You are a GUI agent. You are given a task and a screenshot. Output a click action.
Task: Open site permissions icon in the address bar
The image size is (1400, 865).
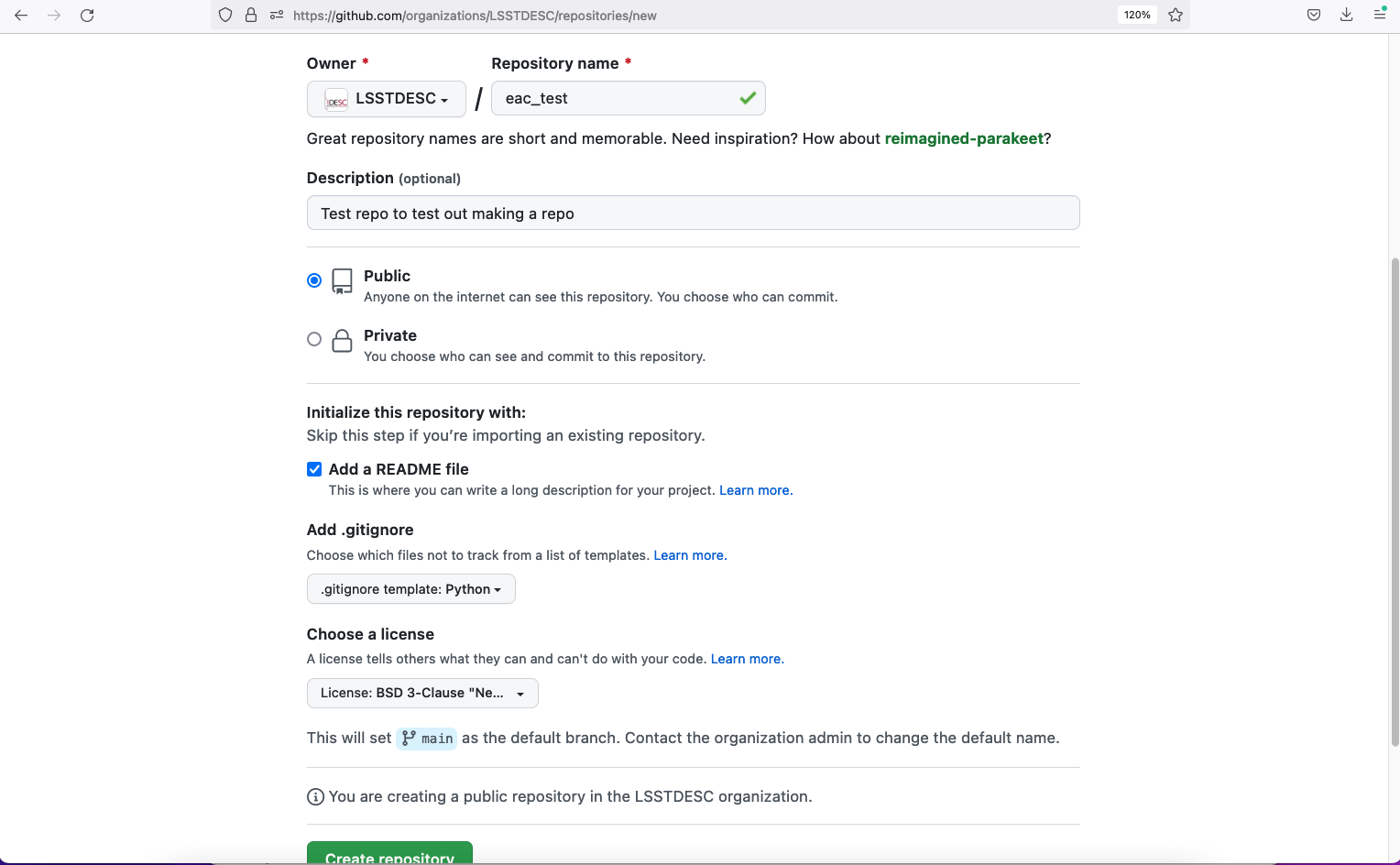click(277, 16)
